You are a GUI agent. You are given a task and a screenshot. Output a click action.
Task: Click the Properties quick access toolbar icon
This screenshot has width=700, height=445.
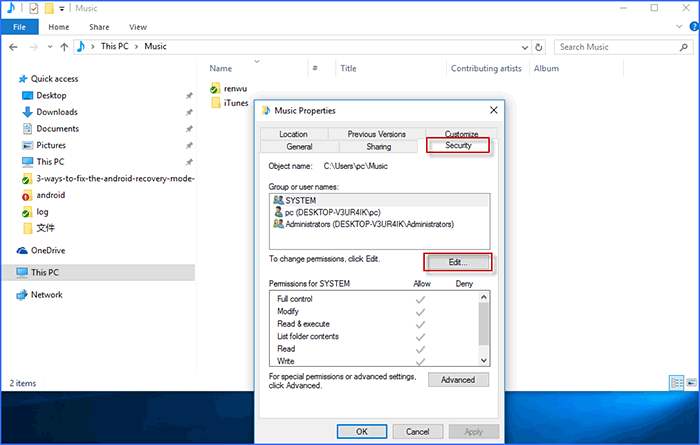point(34,8)
